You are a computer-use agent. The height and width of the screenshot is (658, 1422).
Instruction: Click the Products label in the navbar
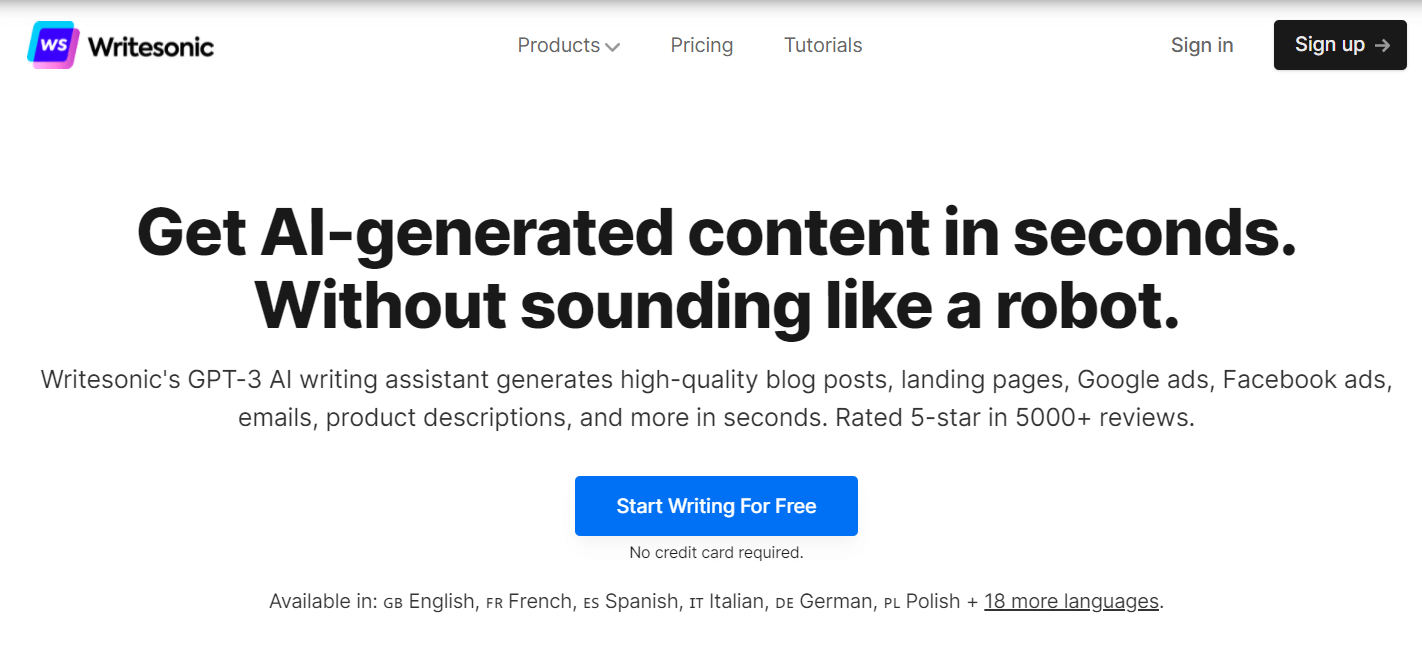[557, 45]
